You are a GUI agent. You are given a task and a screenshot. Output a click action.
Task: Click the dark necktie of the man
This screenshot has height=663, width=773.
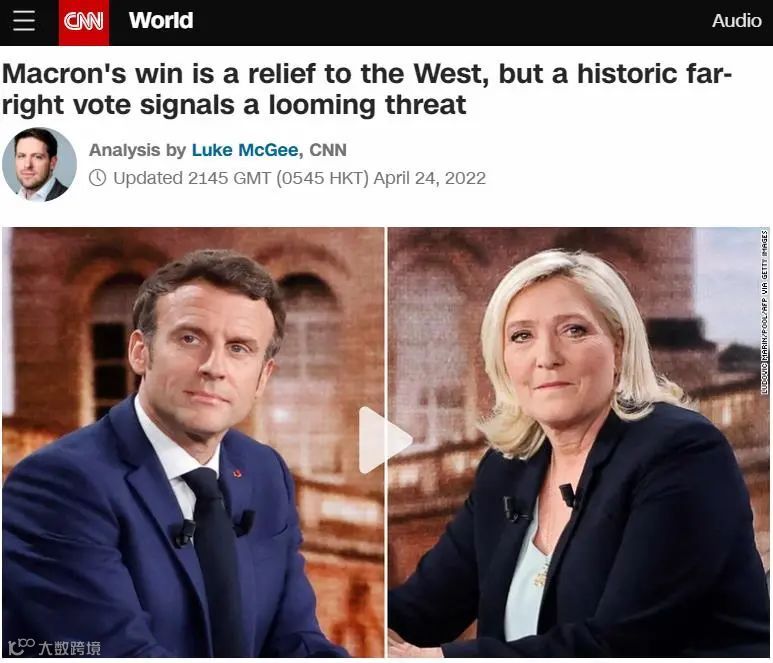(x=217, y=557)
